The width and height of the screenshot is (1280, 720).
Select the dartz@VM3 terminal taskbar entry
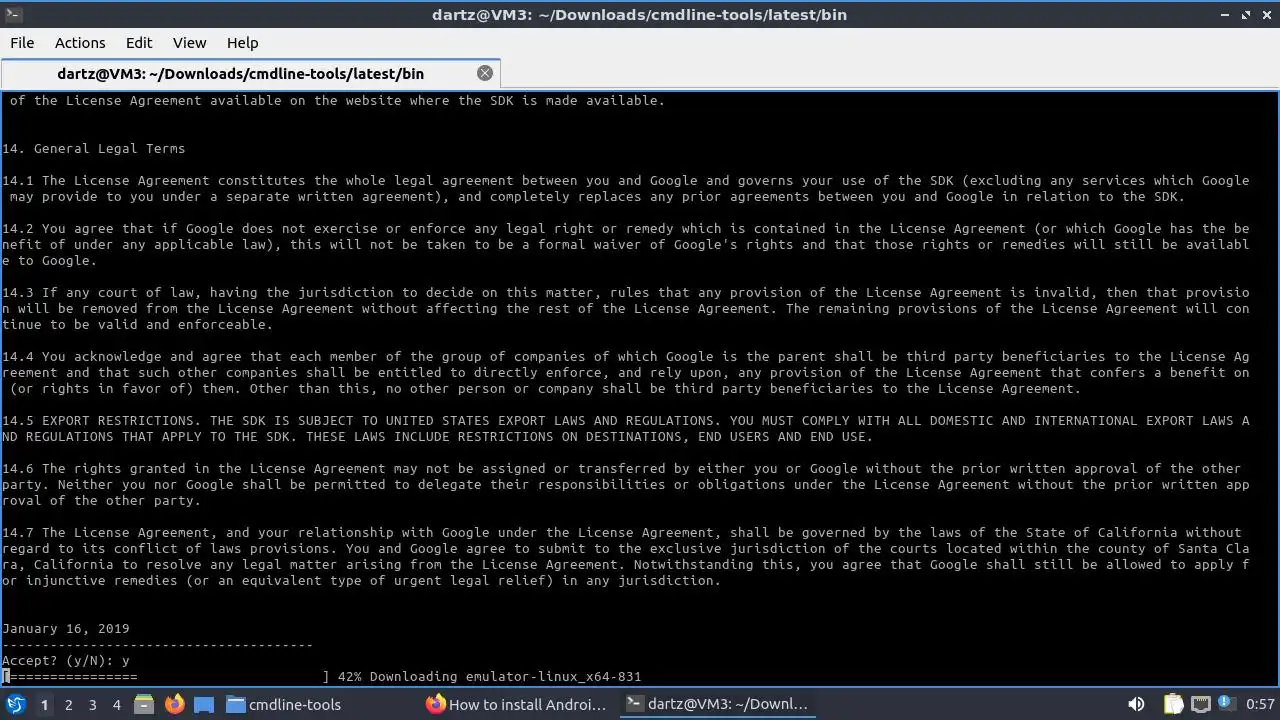point(717,704)
